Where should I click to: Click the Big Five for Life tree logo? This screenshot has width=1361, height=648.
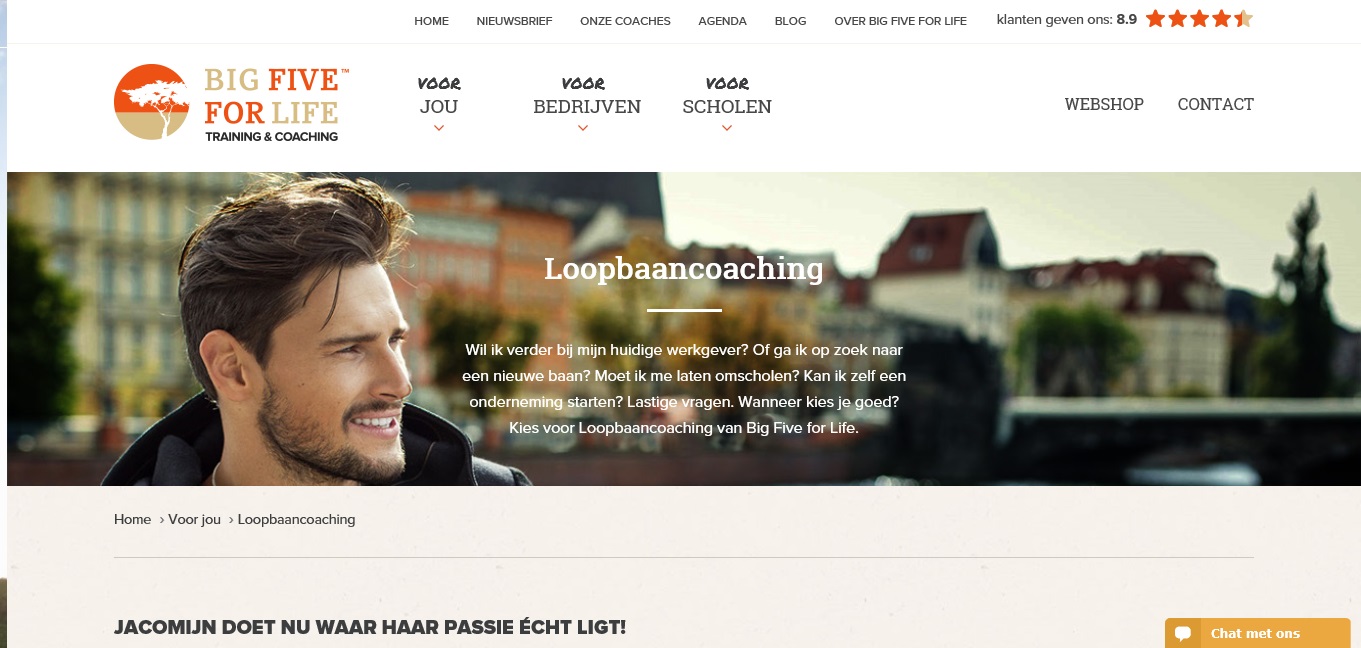pyautogui.click(x=151, y=102)
